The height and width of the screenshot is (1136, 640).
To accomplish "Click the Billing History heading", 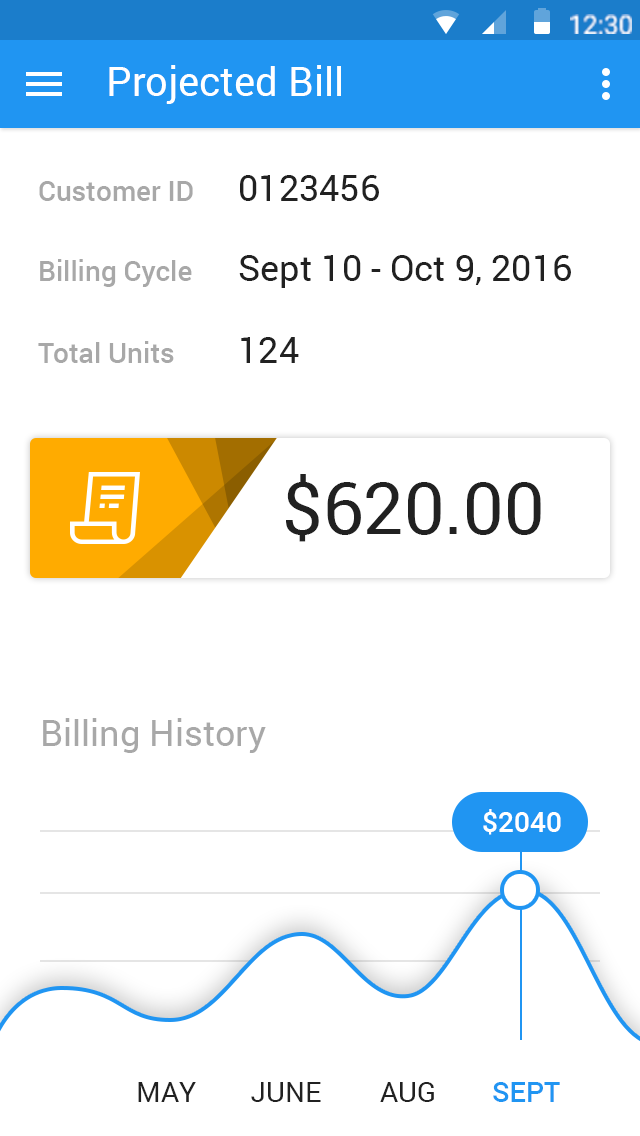I will pyautogui.click(x=153, y=734).
